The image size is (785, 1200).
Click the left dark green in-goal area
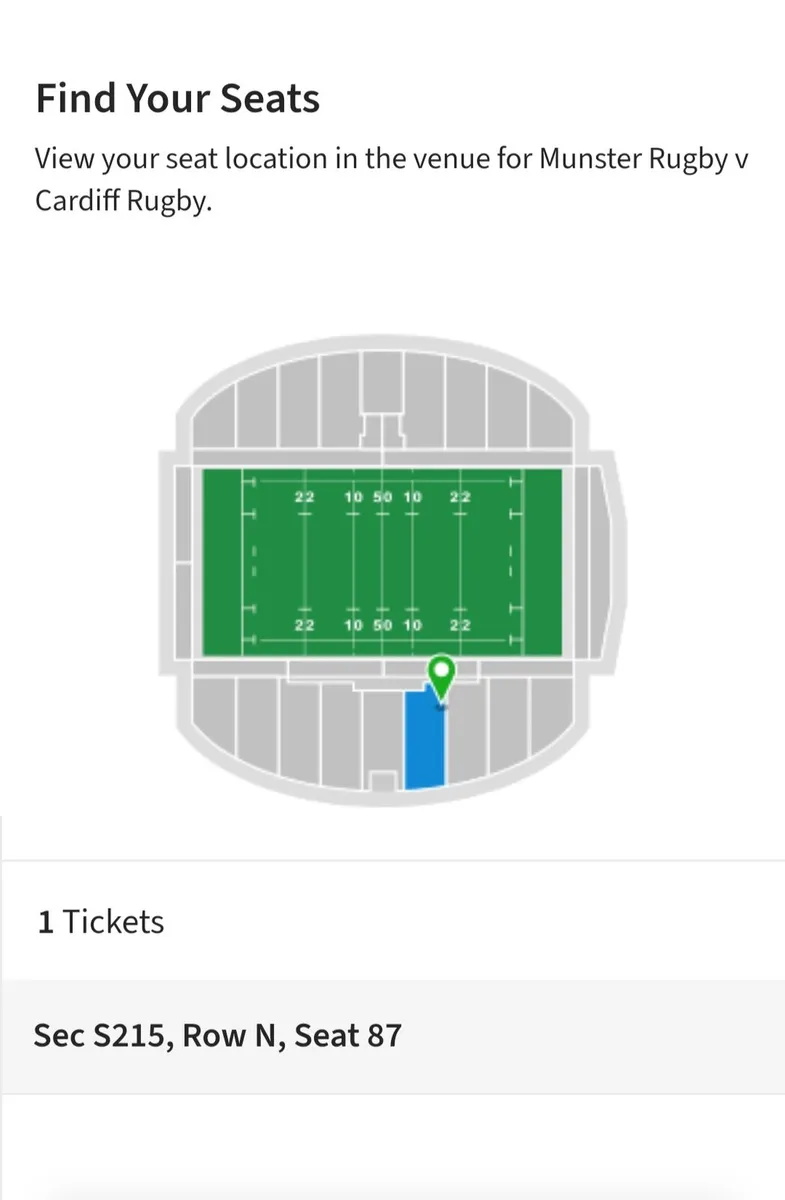[x=222, y=562]
